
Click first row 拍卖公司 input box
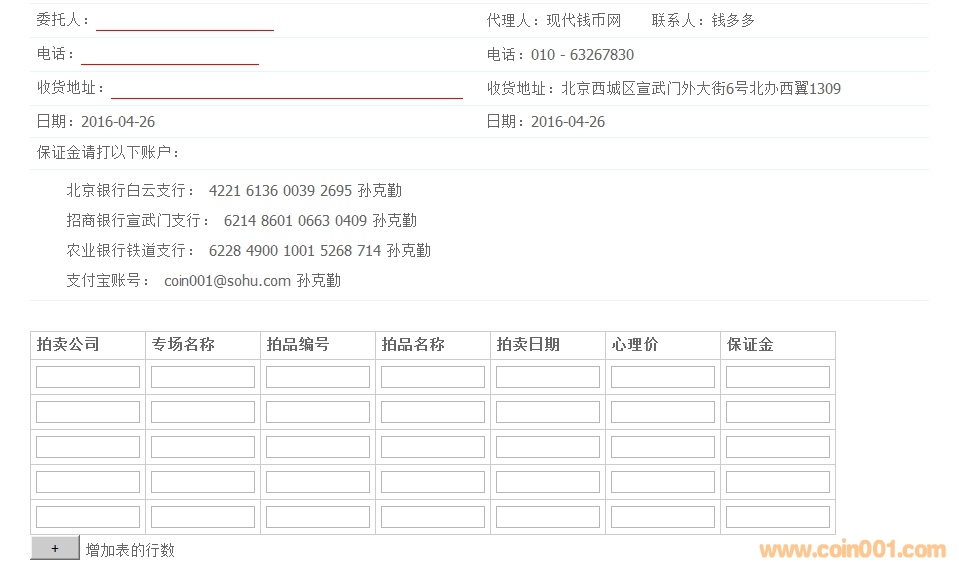pos(88,377)
